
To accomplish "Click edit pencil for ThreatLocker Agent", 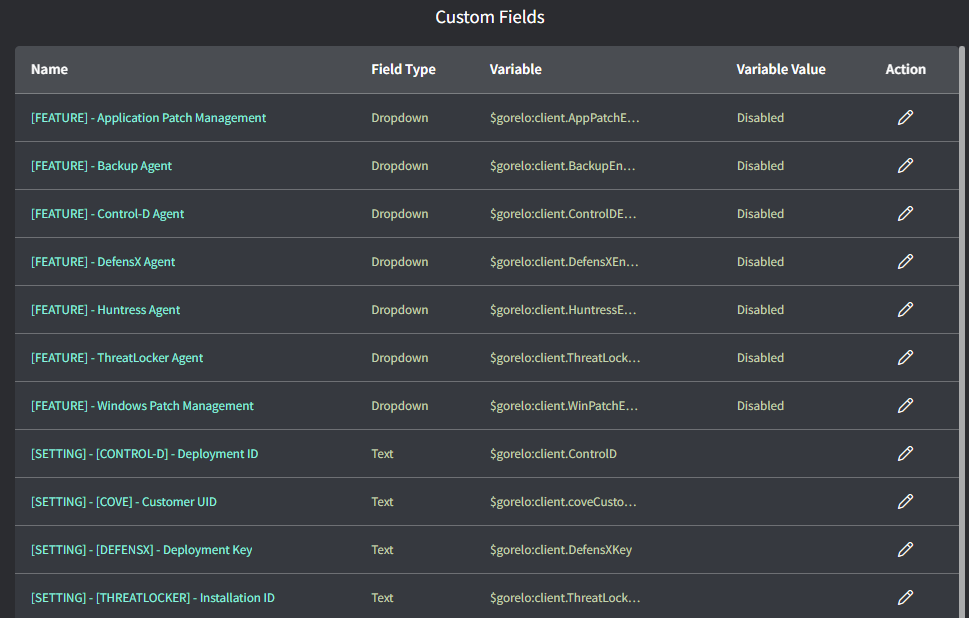I will pos(905,358).
